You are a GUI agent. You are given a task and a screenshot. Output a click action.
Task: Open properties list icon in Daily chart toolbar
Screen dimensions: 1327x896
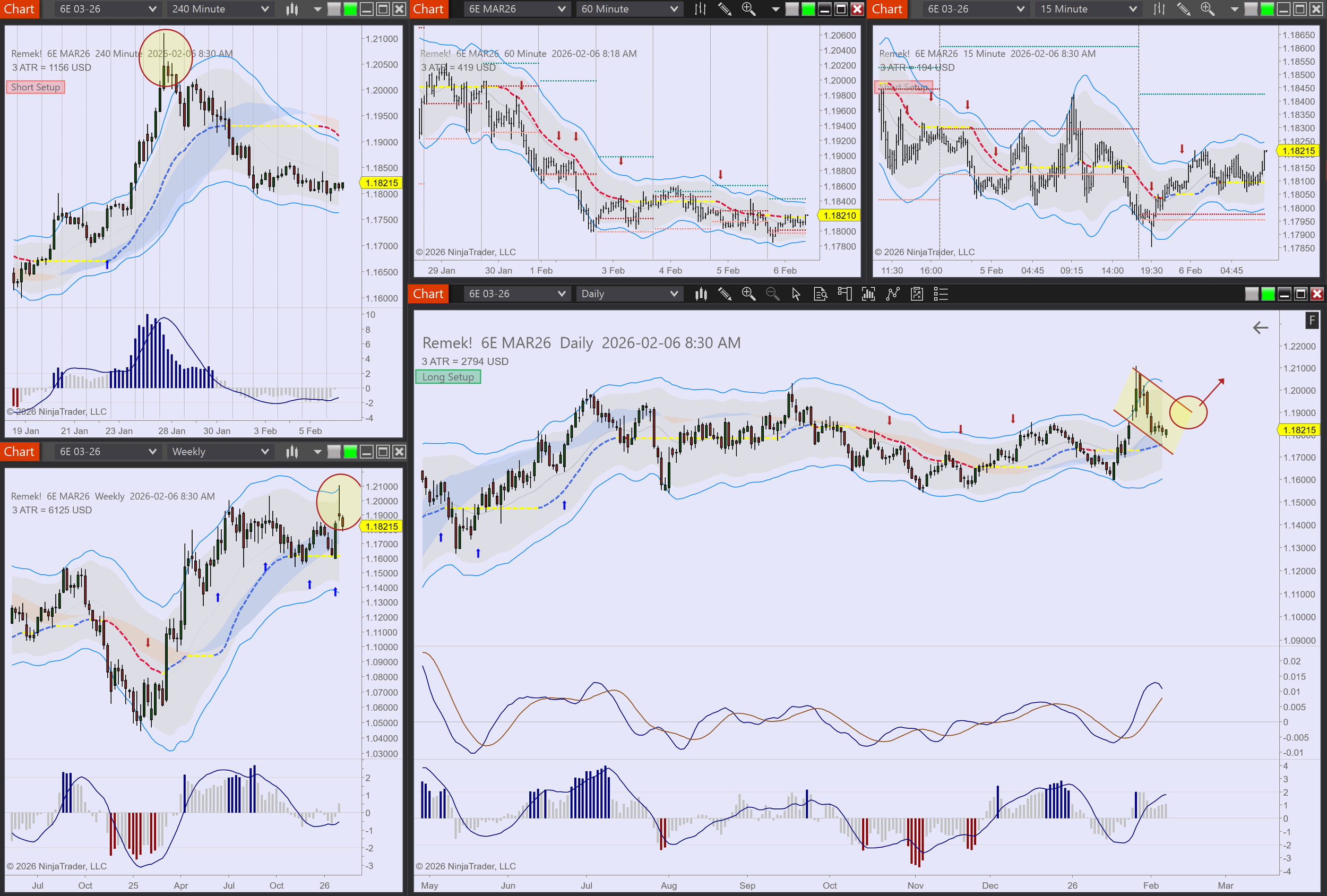pyautogui.click(x=941, y=294)
